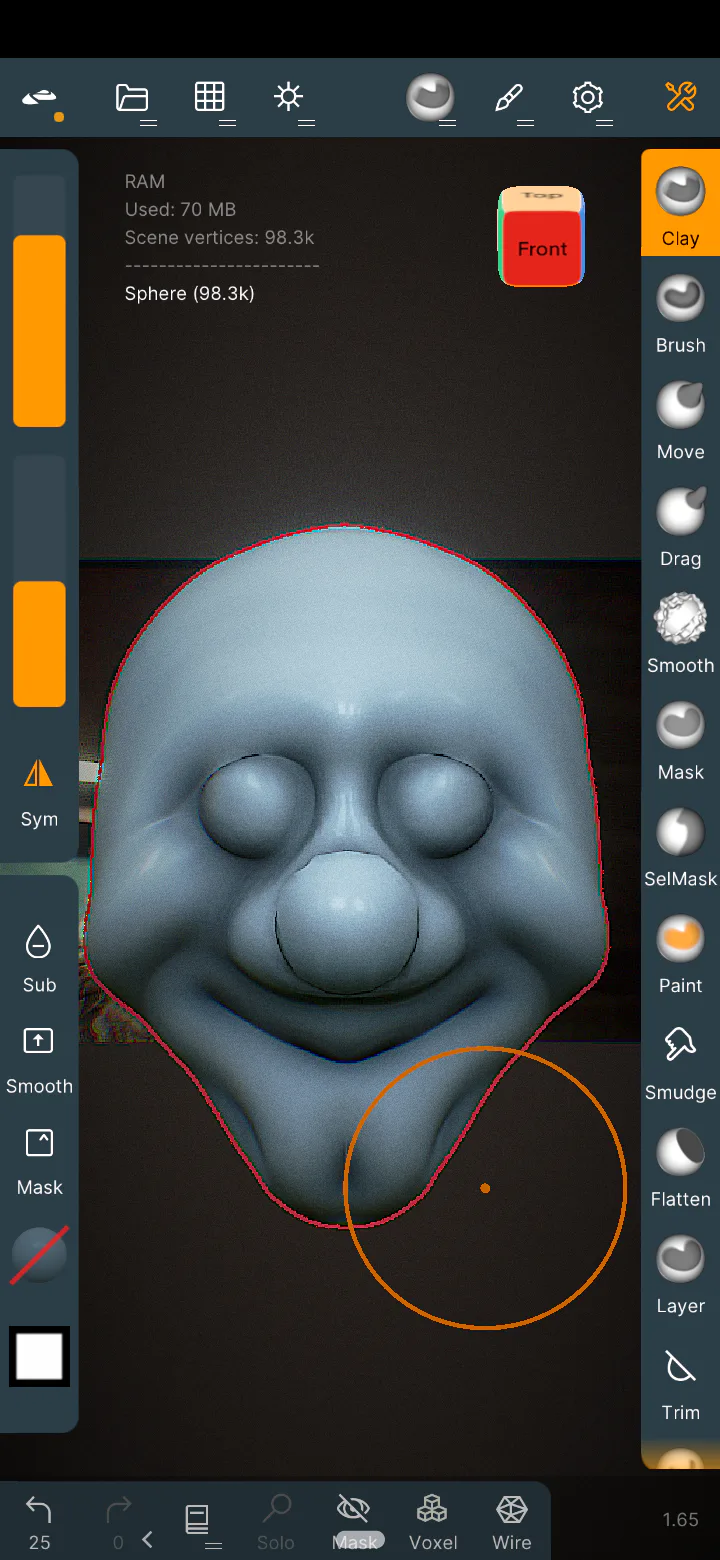Tap the undo arrow button
Screen dimensions: 720x1560
pos(39,1522)
